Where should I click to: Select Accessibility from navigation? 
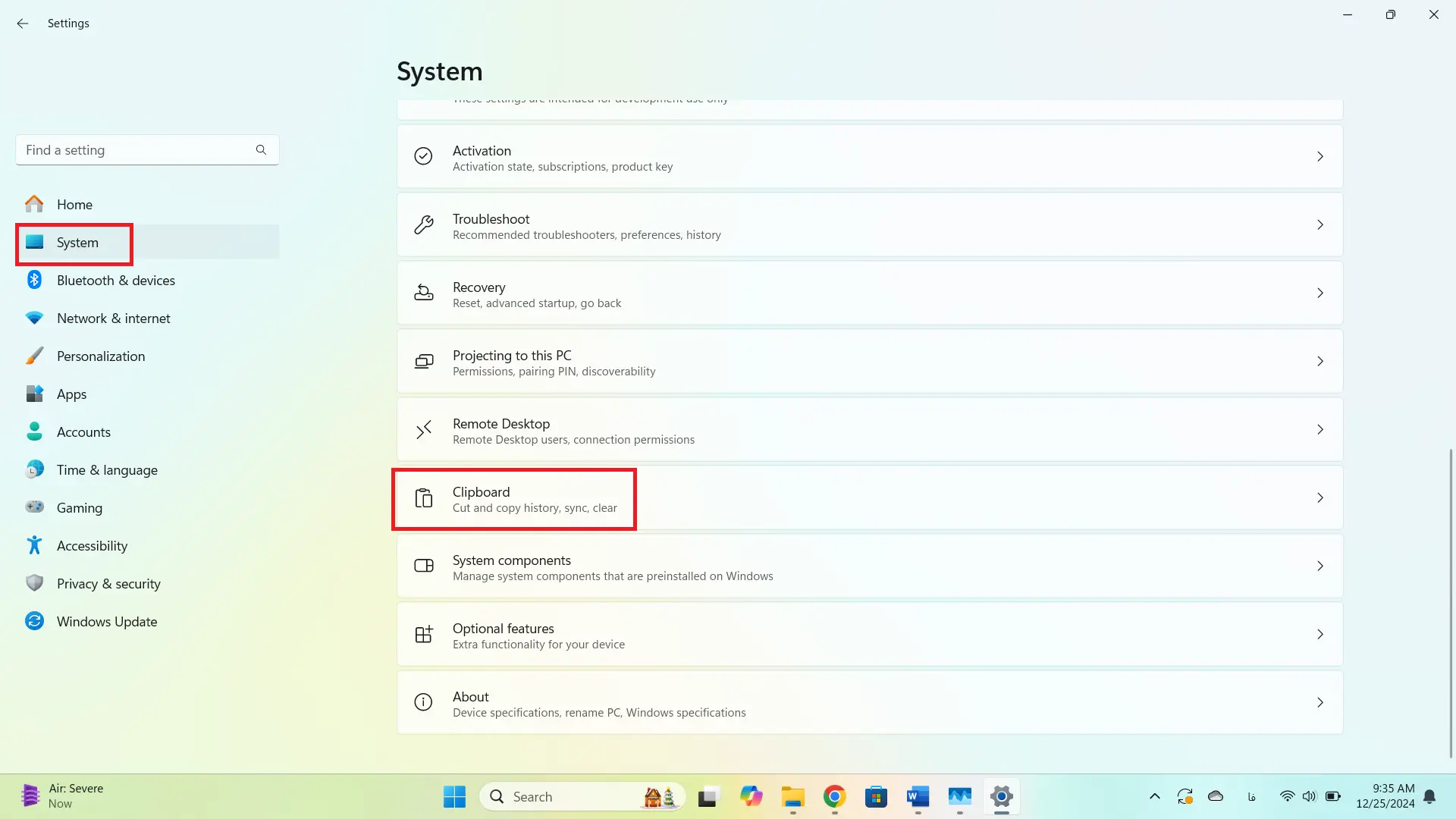click(x=92, y=546)
